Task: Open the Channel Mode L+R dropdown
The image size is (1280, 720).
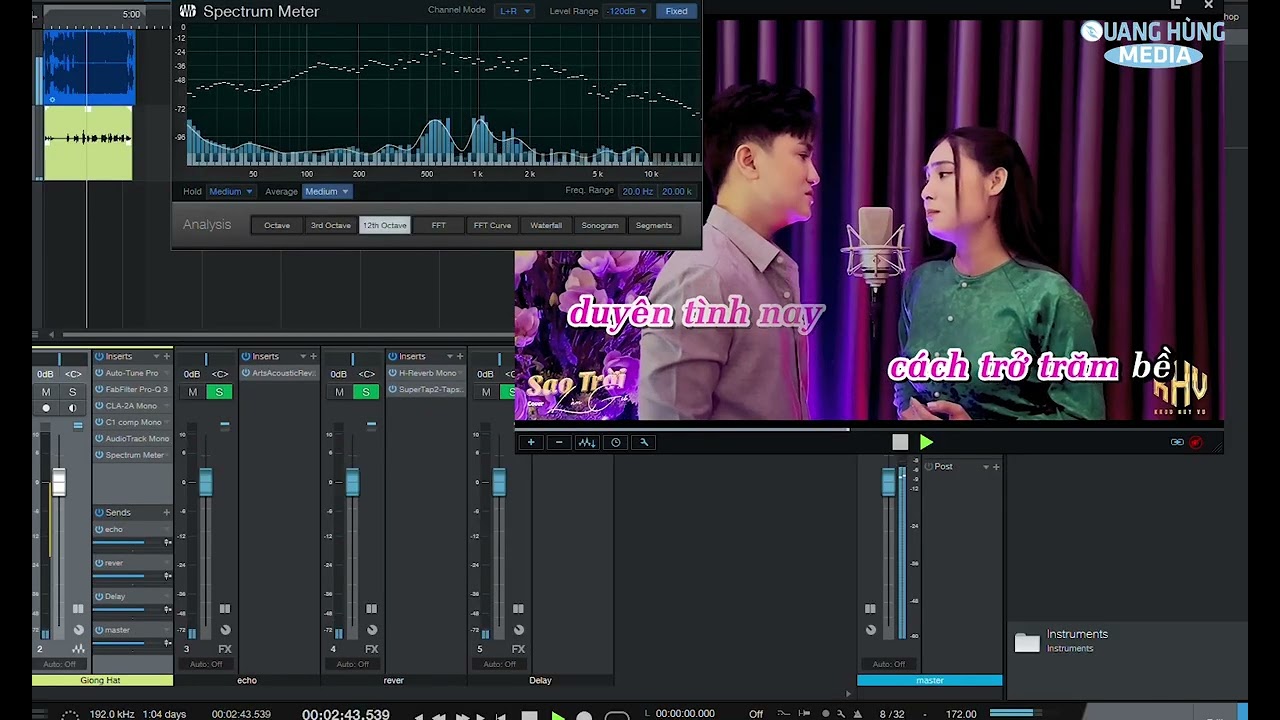Action: 515,11
